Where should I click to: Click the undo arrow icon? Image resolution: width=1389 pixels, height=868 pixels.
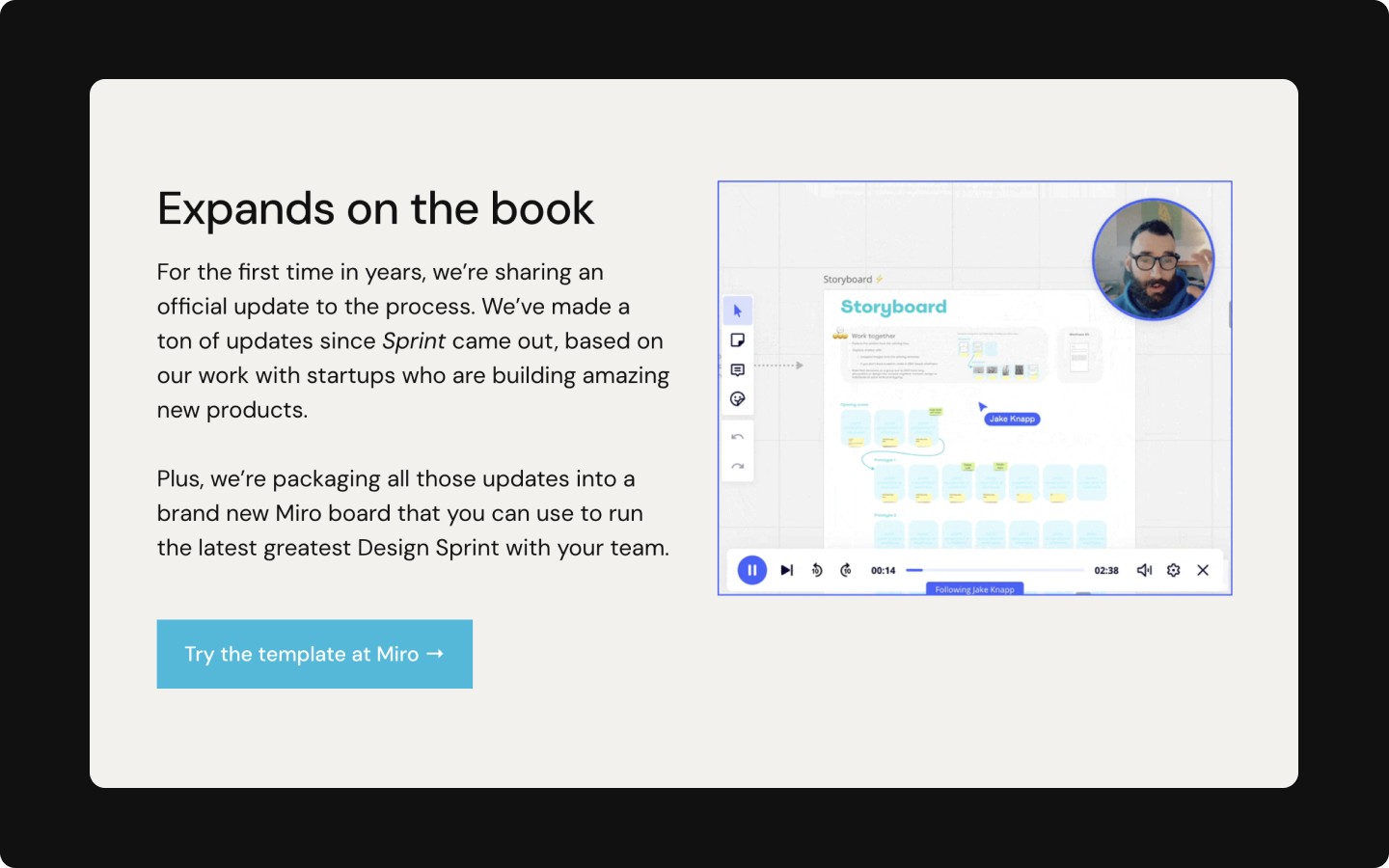tap(738, 437)
